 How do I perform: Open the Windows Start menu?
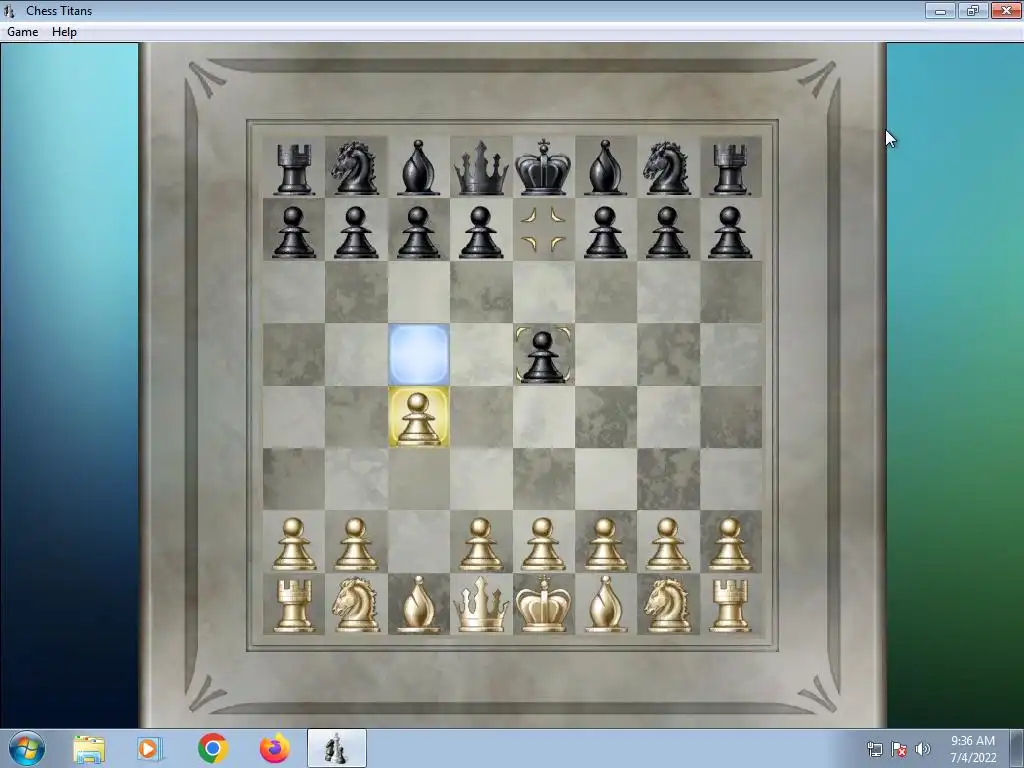(x=26, y=748)
